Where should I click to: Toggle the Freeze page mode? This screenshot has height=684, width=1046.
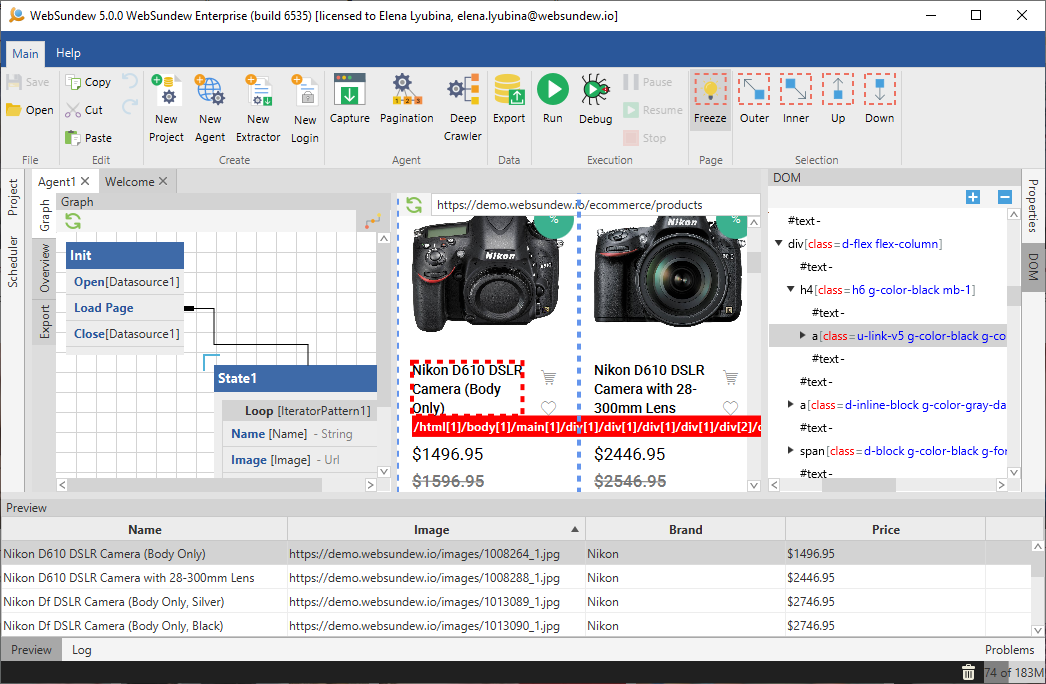pos(710,92)
